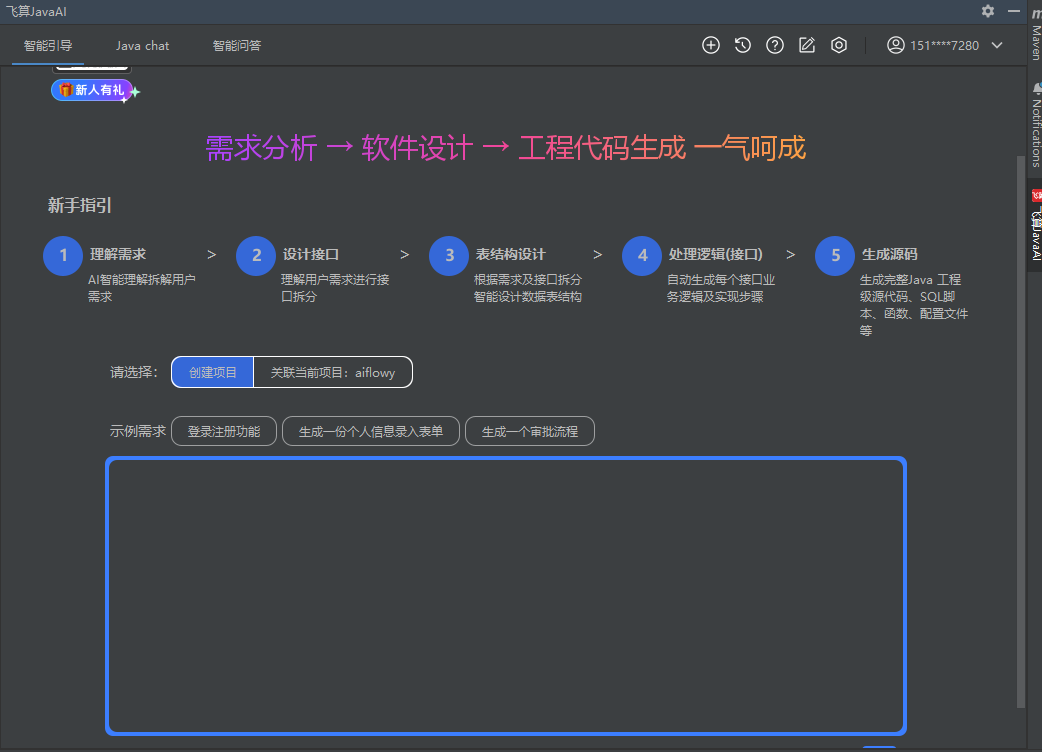Viewport: 1042px width, 752px height.
Task: Open the history icon in the toolbar
Action: tap(742, 45)
